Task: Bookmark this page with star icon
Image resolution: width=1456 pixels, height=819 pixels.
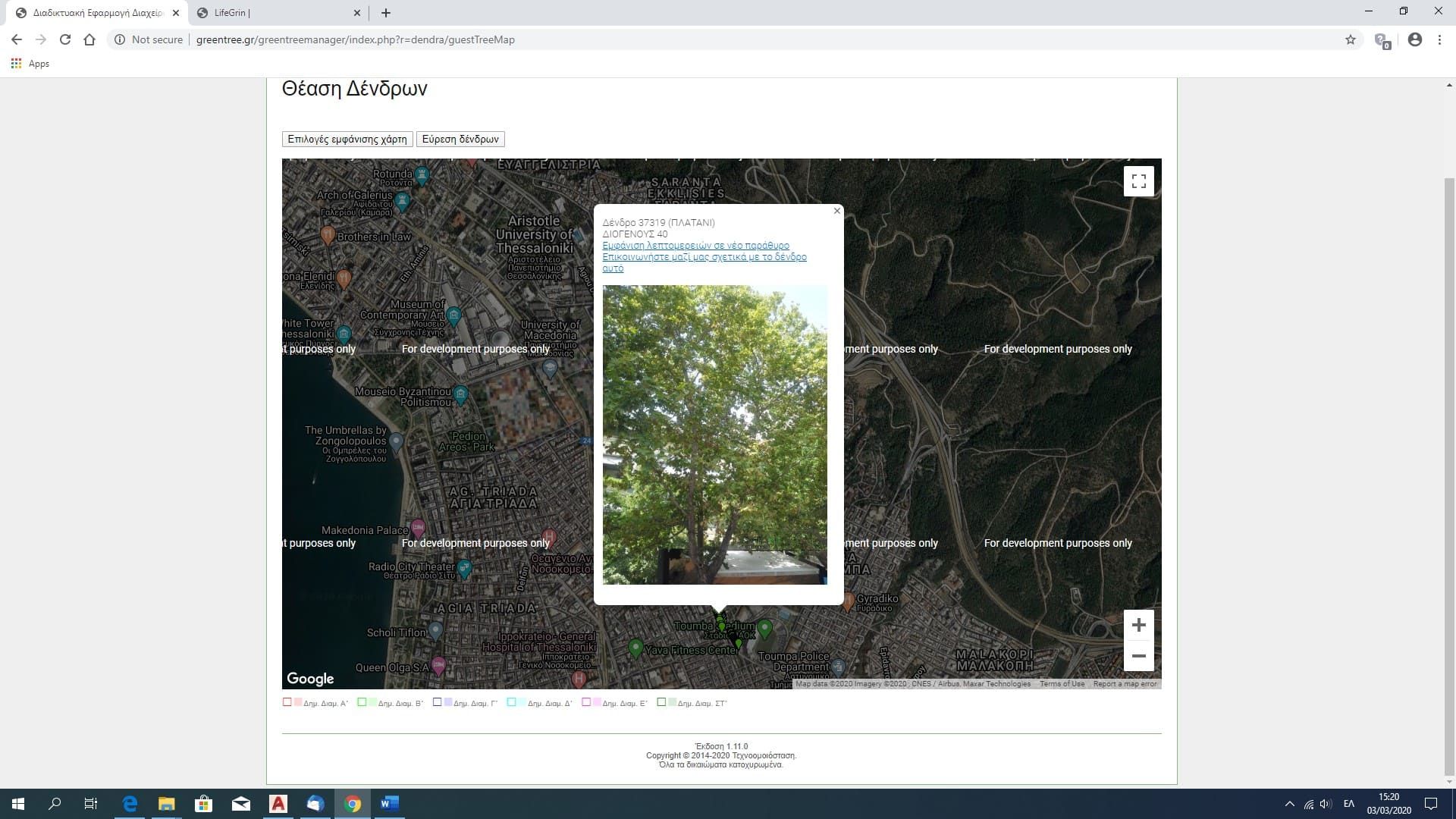Action: [x=1350, y=39]
